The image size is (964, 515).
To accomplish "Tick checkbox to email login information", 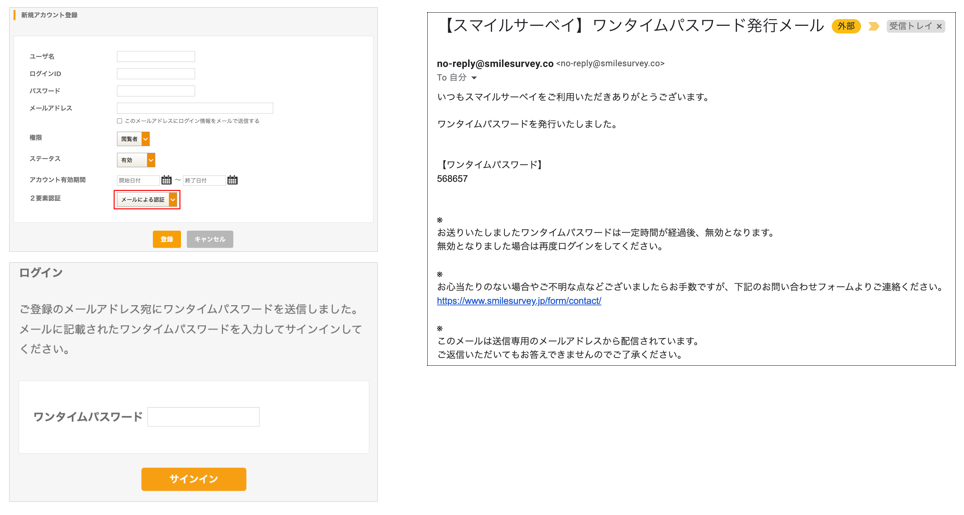I will click(x=119, y=121).
